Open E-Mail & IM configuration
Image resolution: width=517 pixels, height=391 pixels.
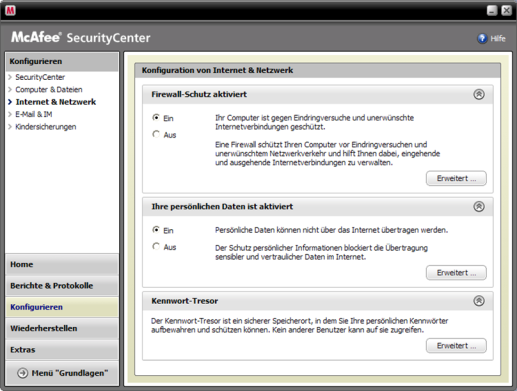coord(34,114)
